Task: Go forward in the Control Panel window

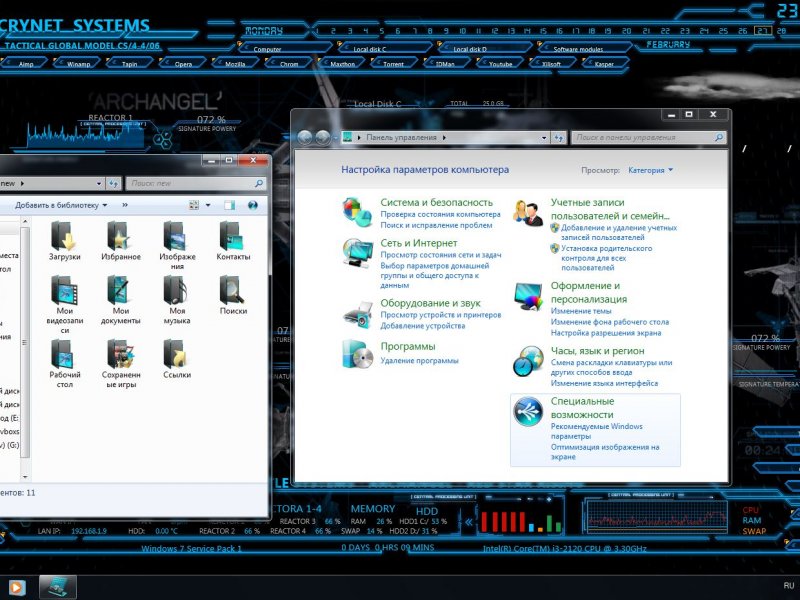Action: coord(322,137)
